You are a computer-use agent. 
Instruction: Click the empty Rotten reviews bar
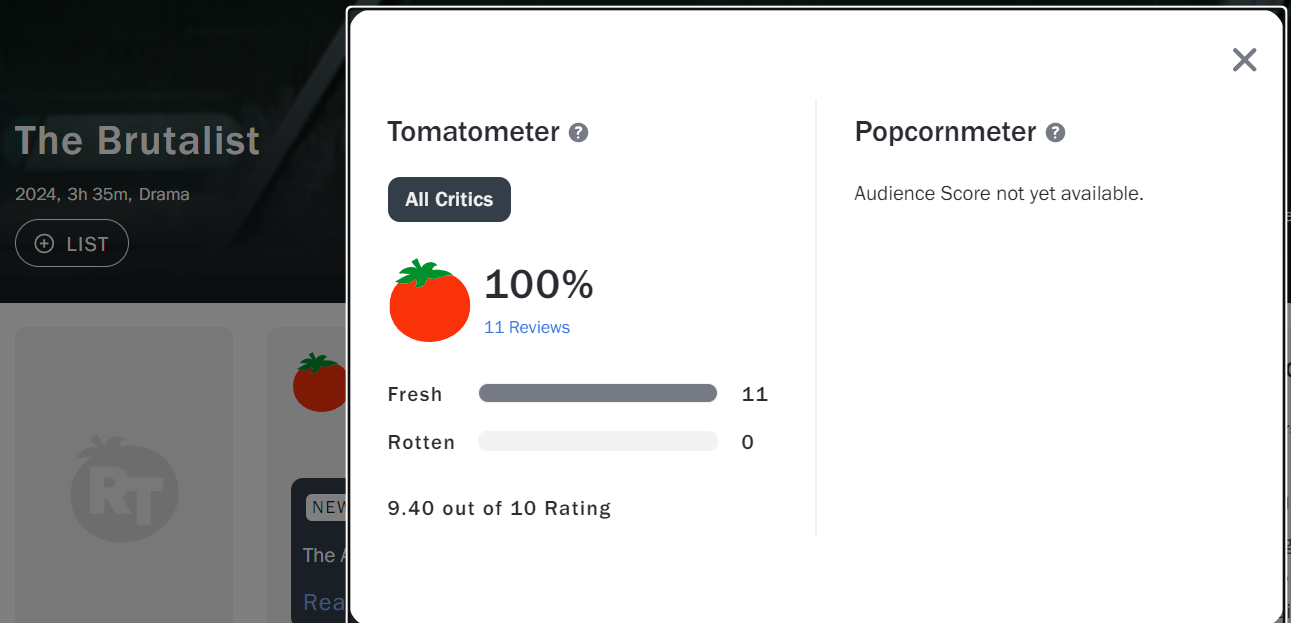(598, 441)
